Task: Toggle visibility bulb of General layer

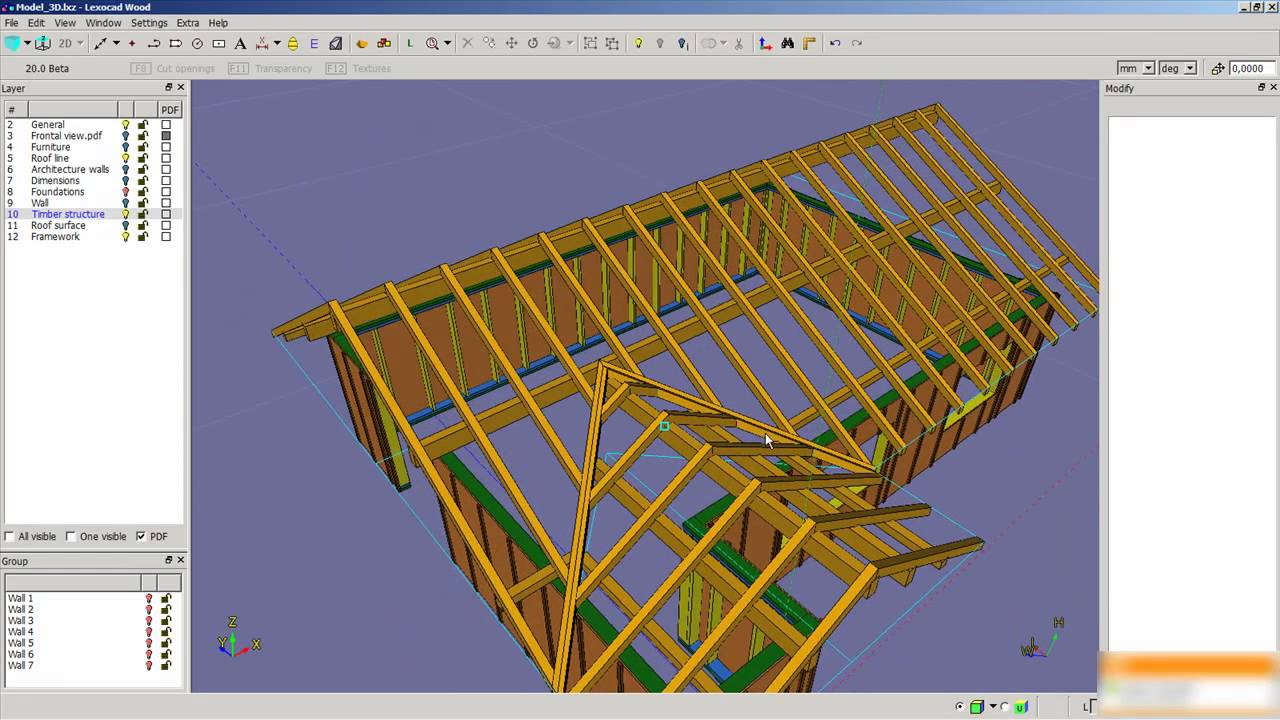Action: click(125, 125)
